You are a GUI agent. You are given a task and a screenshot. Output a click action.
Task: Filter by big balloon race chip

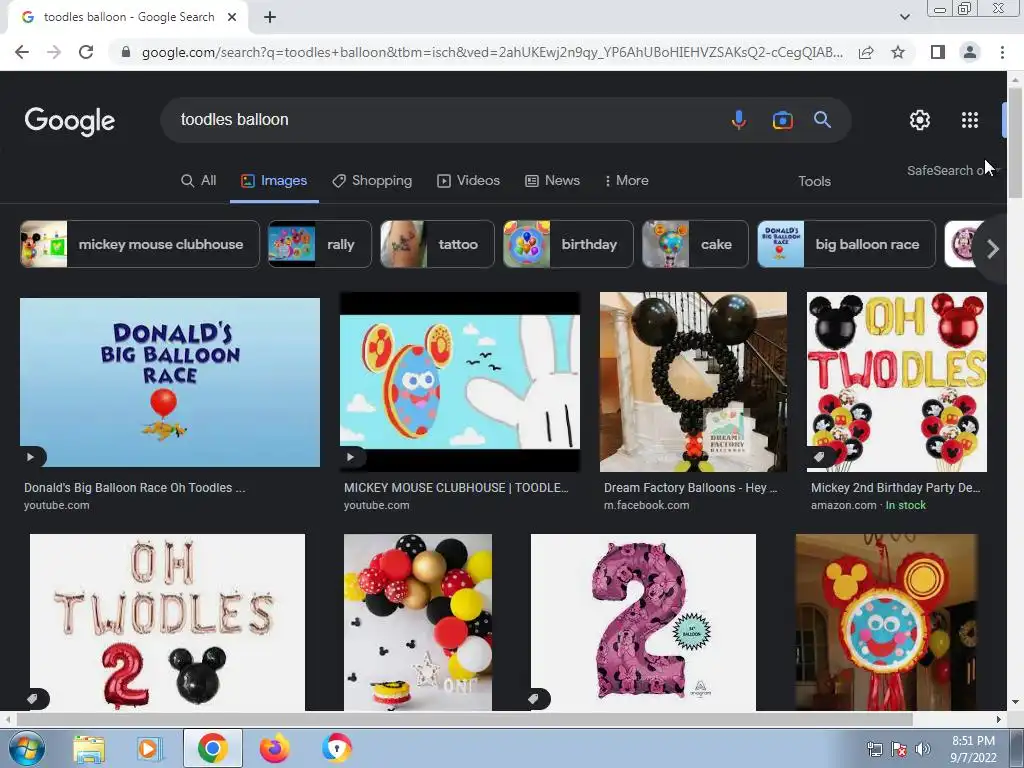click(846, 244)
